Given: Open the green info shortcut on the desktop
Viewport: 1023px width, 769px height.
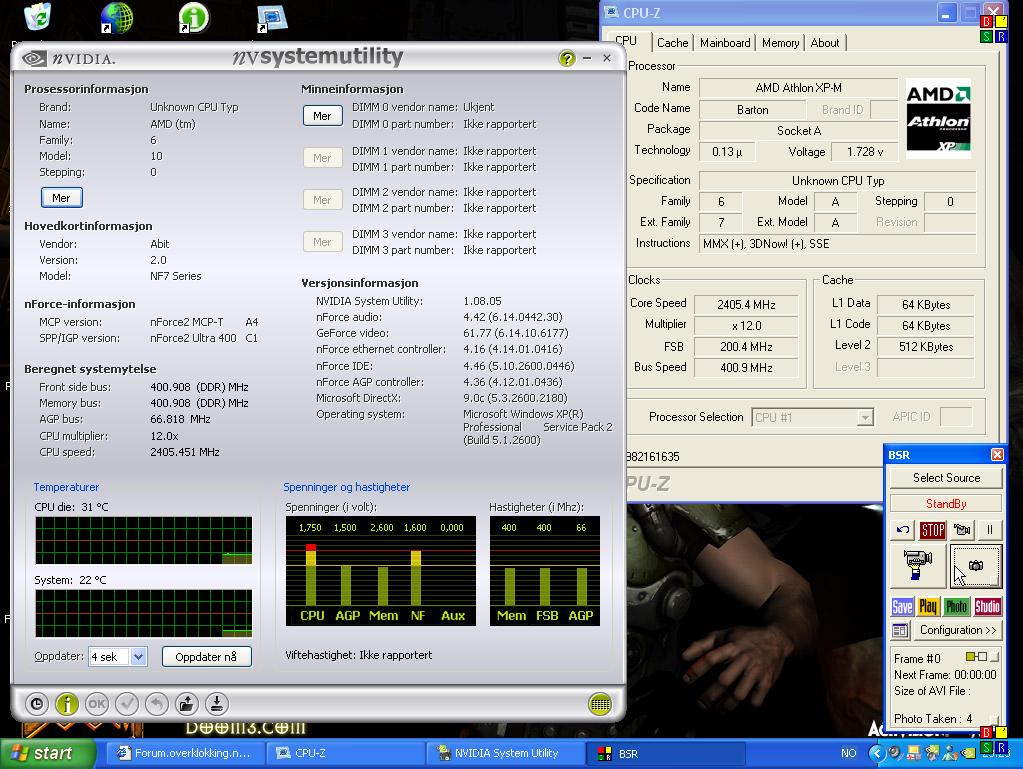Looking at the screenshot, I should click(194, 18).
